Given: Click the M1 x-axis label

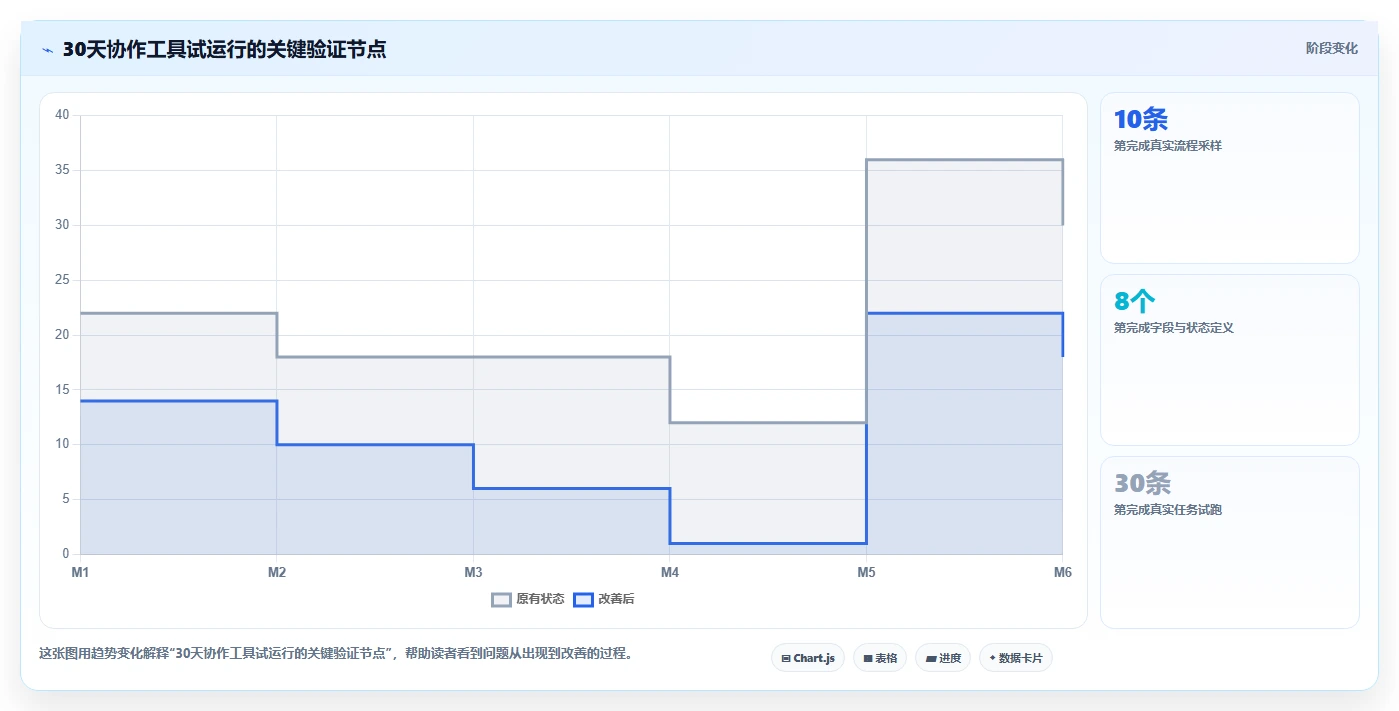Looking at the screenshot, I should [x=80, y=573].
